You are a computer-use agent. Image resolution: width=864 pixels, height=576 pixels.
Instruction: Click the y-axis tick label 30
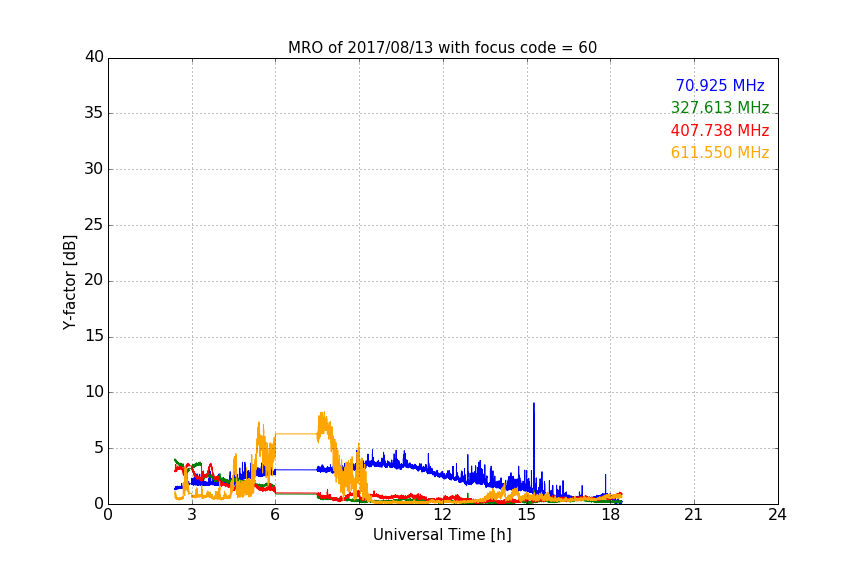94,169
